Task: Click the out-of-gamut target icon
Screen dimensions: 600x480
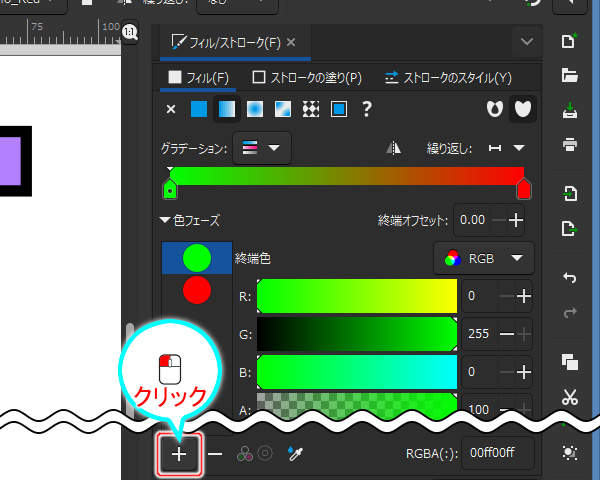Action: (x=265, y=453)
